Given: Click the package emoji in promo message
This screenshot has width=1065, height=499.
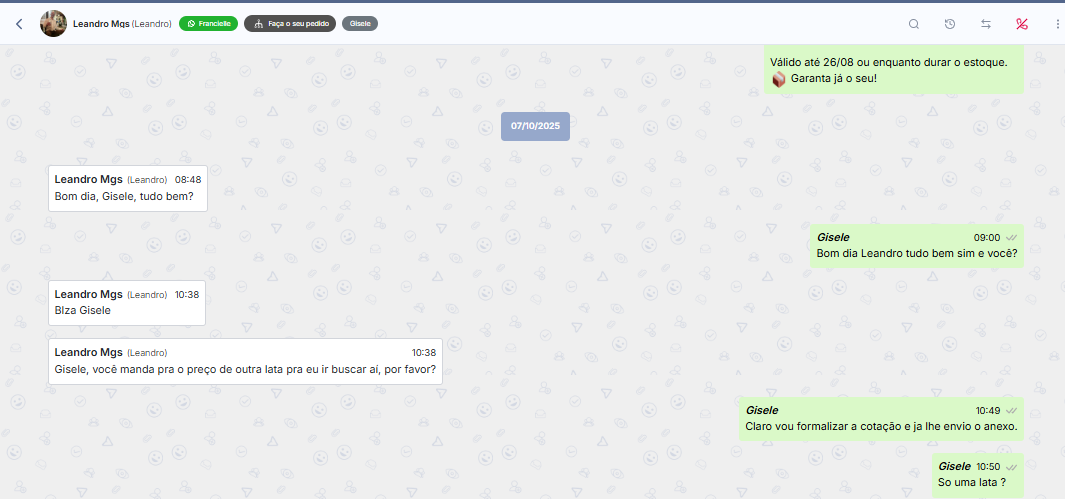Looking at the screenshot, I should pos(778,78).
